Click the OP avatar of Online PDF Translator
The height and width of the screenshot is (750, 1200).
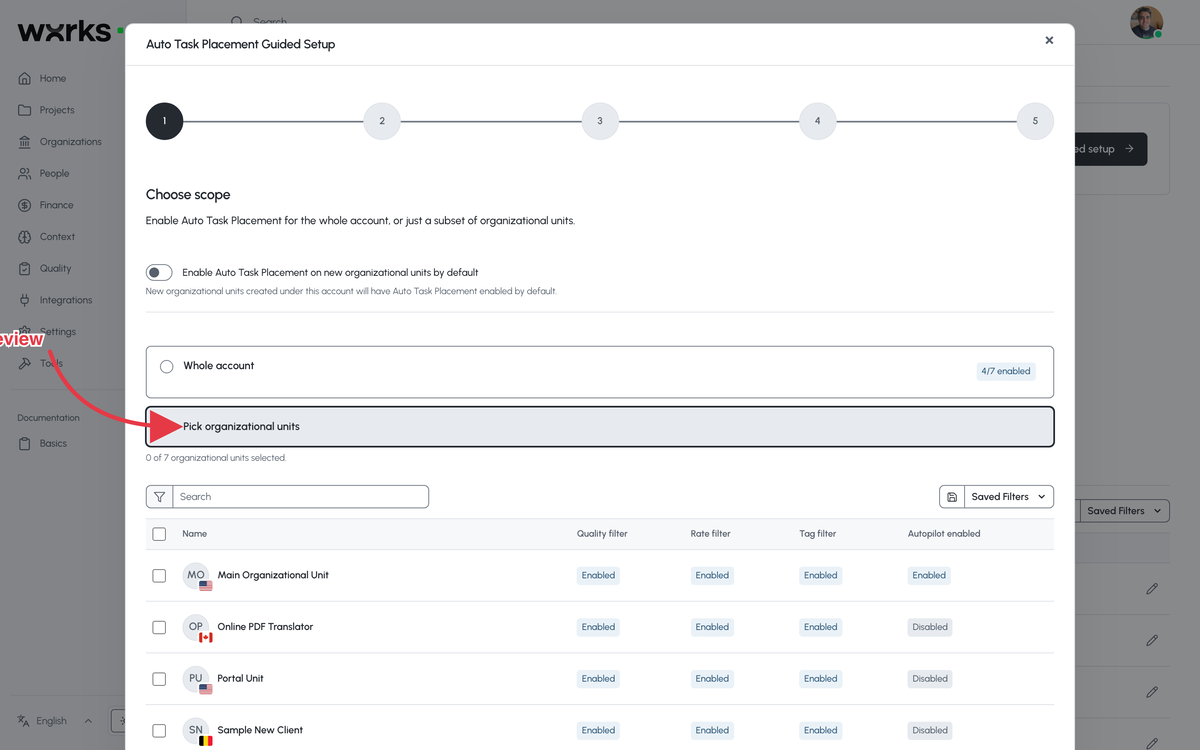click(x=196, y=628)
